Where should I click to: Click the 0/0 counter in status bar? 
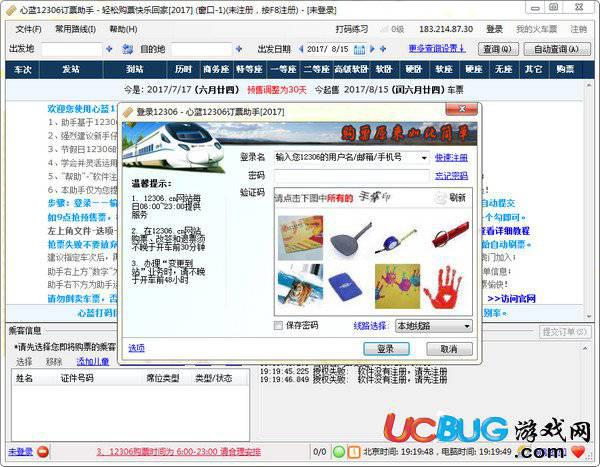pos(320,452)
